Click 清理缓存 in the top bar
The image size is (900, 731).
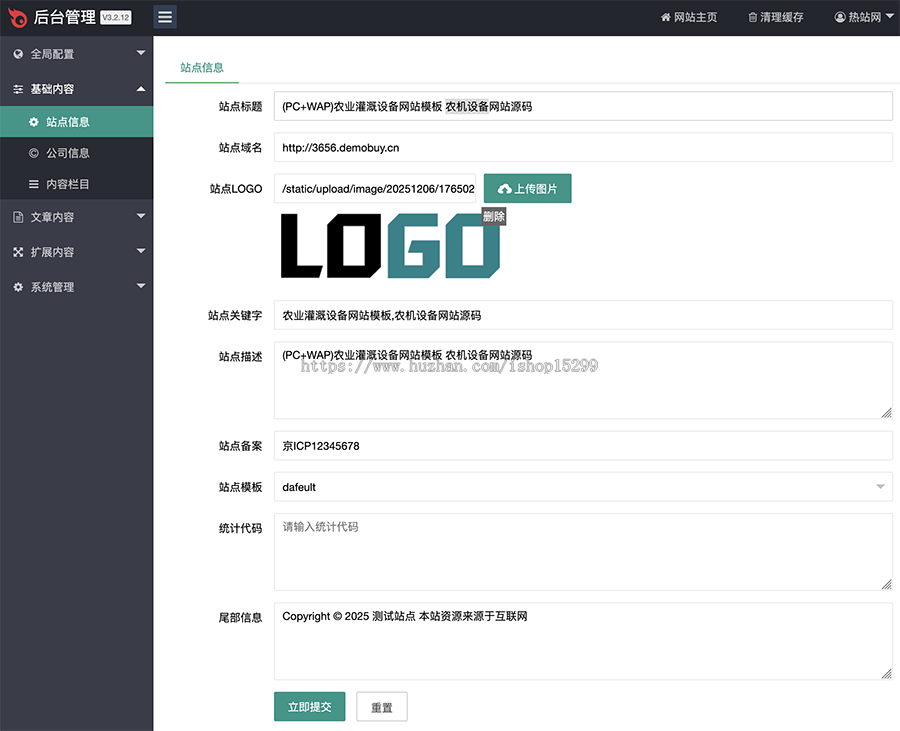pos(775,17)
